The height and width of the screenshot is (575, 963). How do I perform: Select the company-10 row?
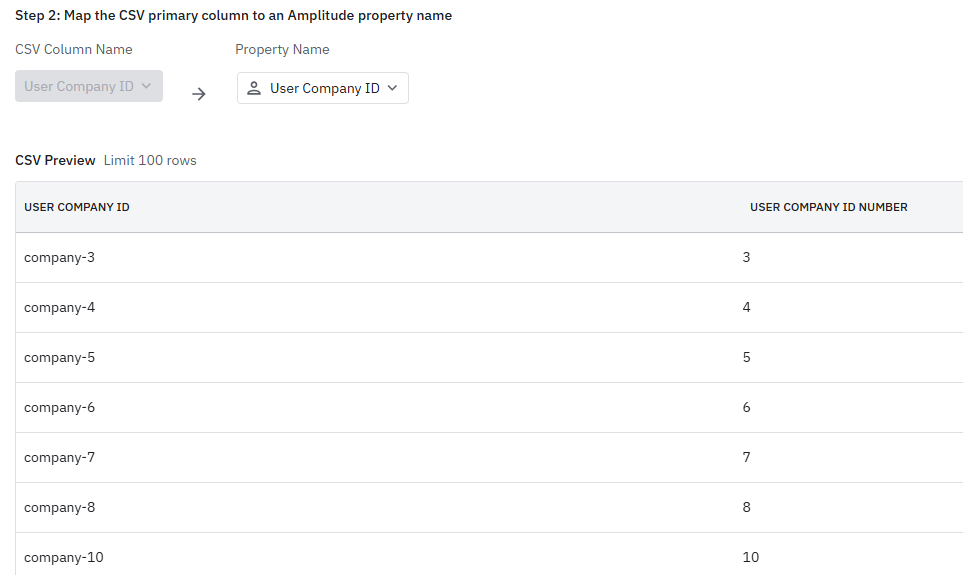point(64,557)
